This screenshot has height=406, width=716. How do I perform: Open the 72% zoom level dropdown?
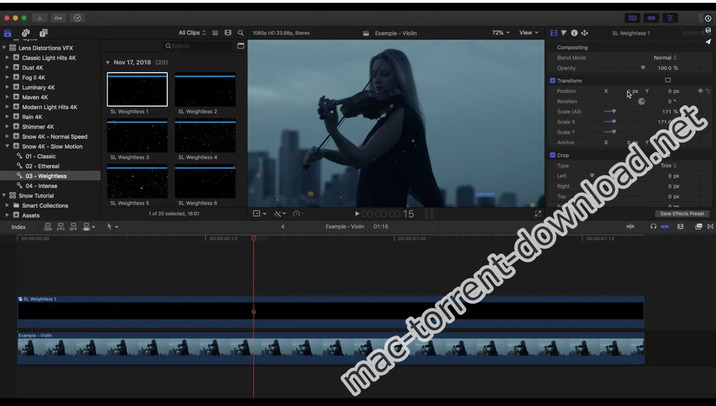point(500,33)
